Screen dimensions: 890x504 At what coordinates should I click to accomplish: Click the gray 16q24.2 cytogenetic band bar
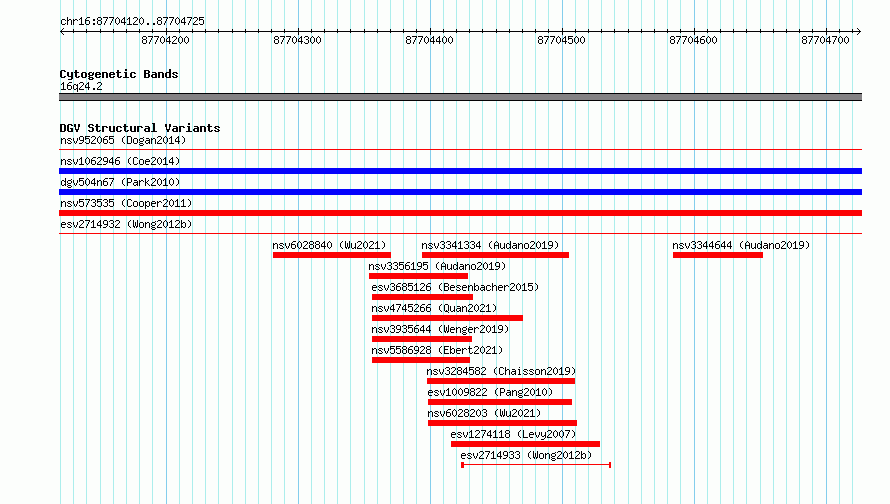460,97
